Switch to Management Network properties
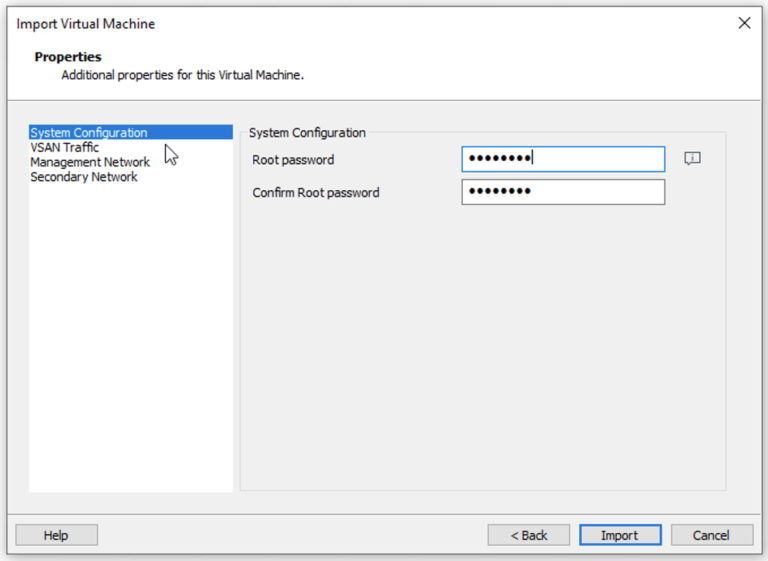The height and width of the screenshot is (561, 768). 90,162
